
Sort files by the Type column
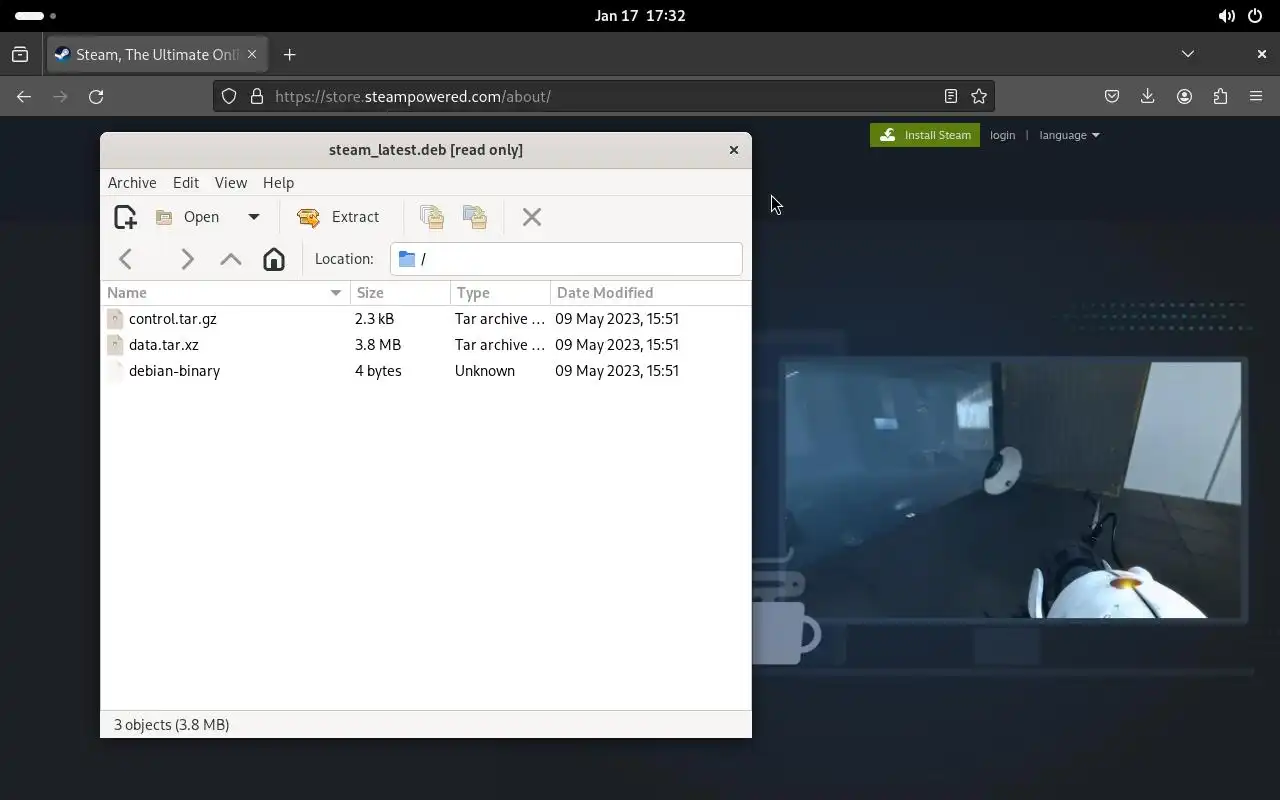coord(500,293)
